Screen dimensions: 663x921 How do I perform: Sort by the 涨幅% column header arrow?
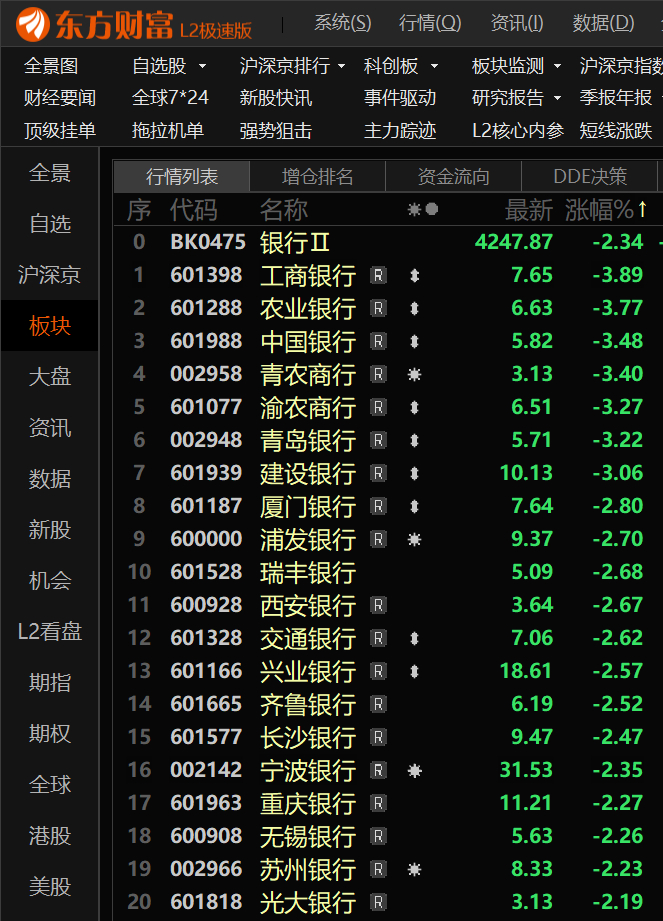(x=642, y=209)
